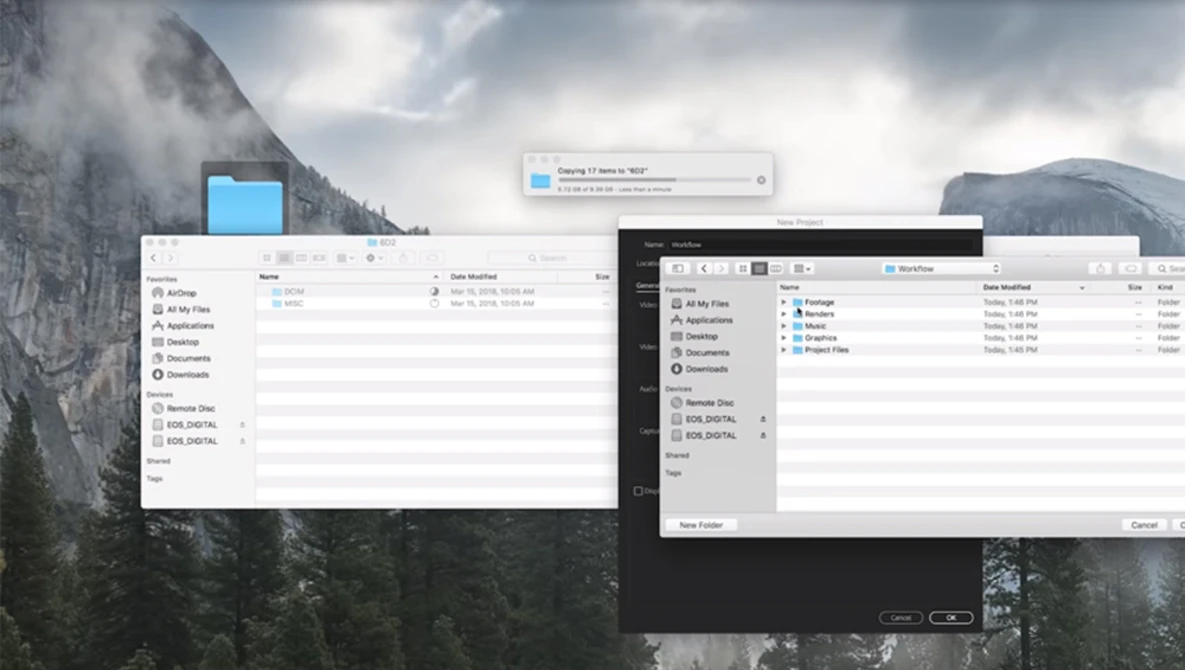The image size is (1185, 670).
Task: Go back in the 6D2 Finder window
Action: 153,258
